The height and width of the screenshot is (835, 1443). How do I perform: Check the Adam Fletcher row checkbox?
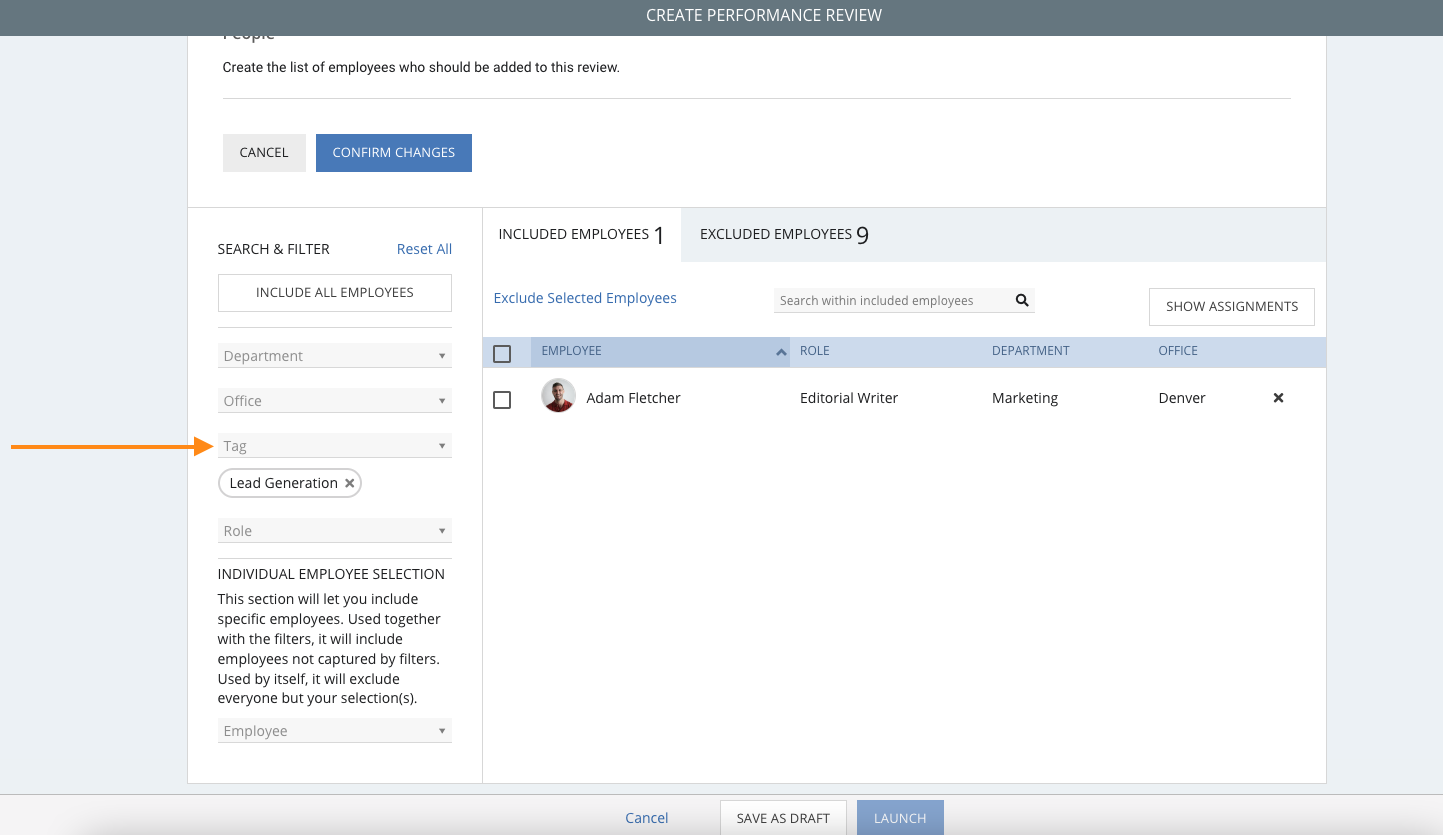pos(502,400)
